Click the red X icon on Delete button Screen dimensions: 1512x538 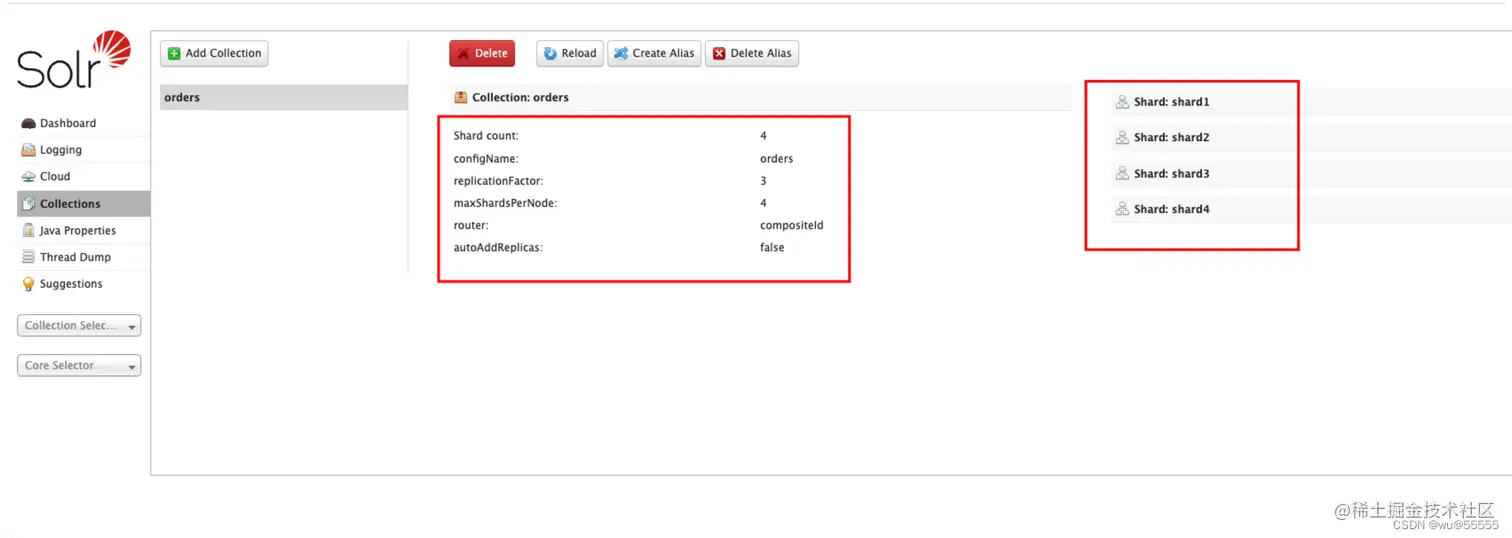click(463, 54)
